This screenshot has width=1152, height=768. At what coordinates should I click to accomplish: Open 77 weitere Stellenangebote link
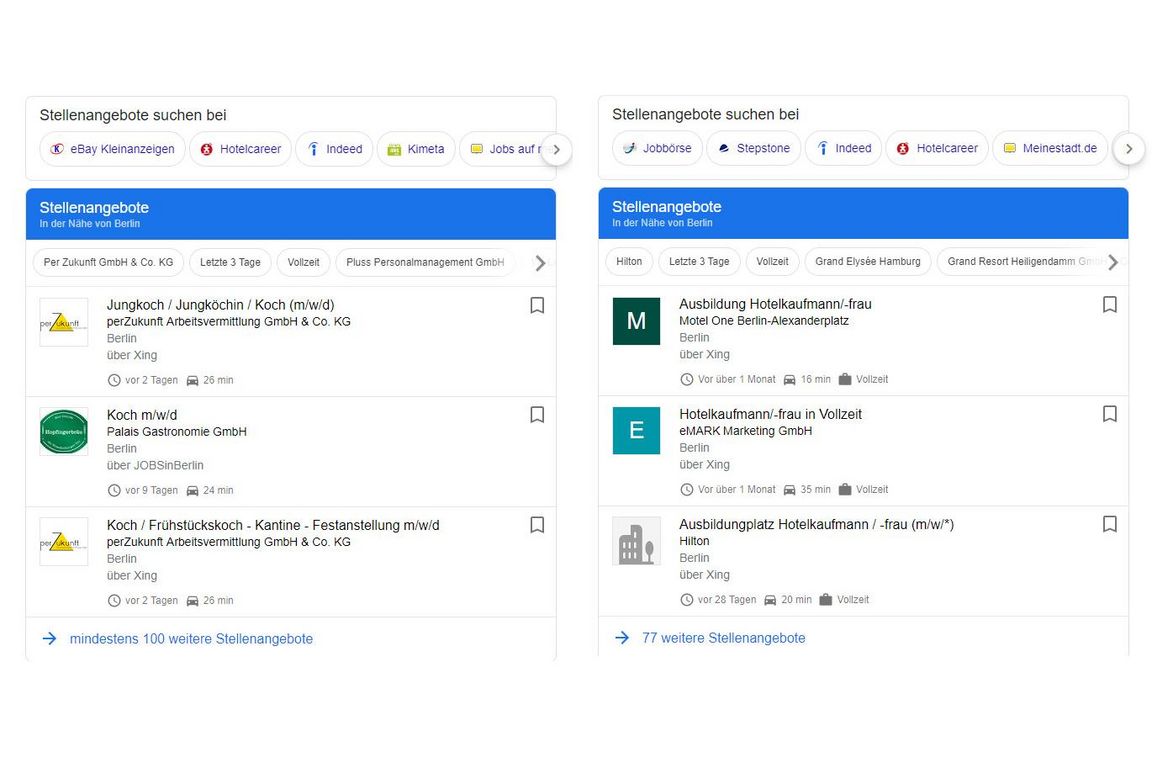[723, 638]
